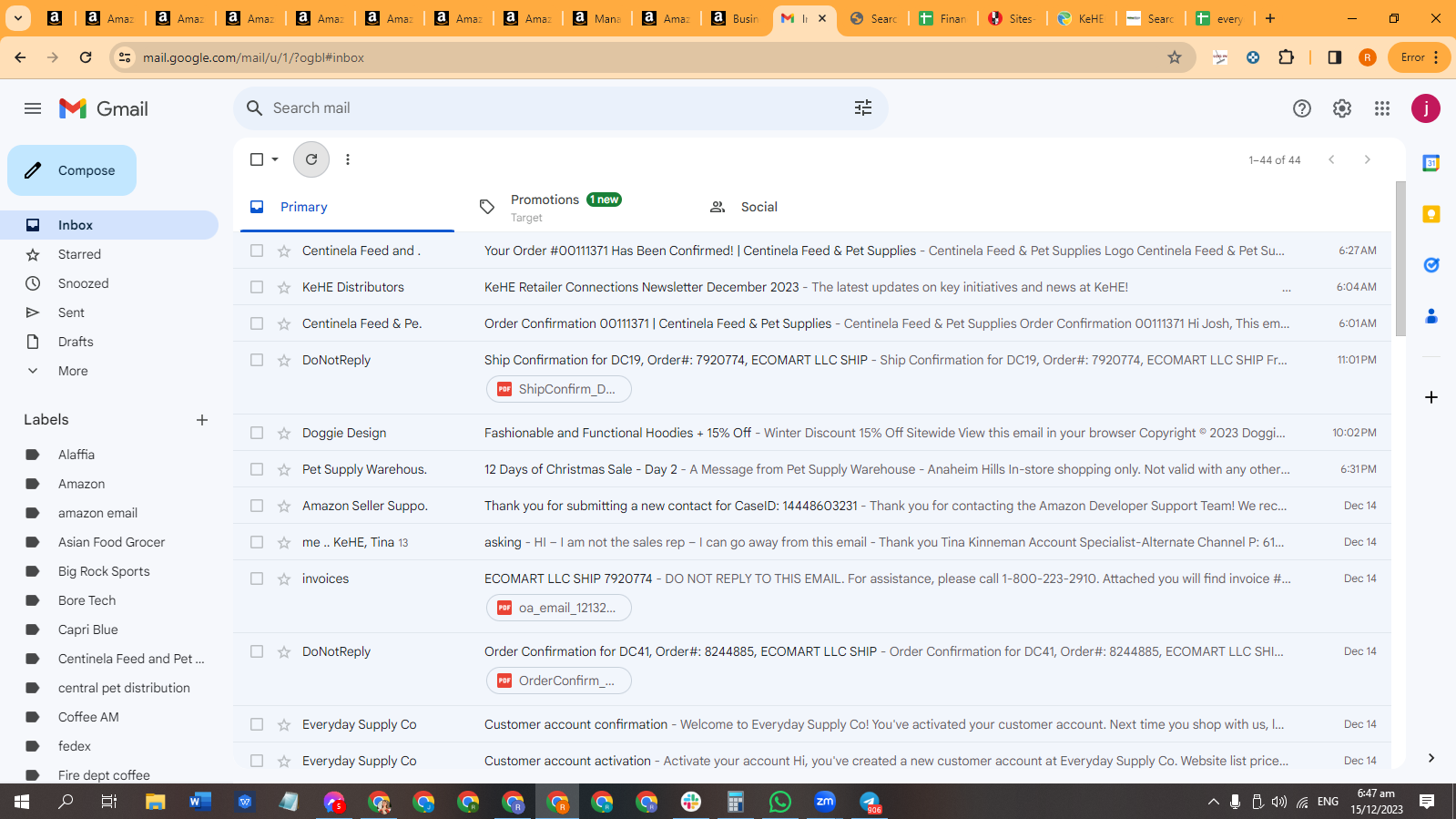Star the KeHE Distributors email
The height and width of the screenshot is (819, 1456).
coord(284,287)
